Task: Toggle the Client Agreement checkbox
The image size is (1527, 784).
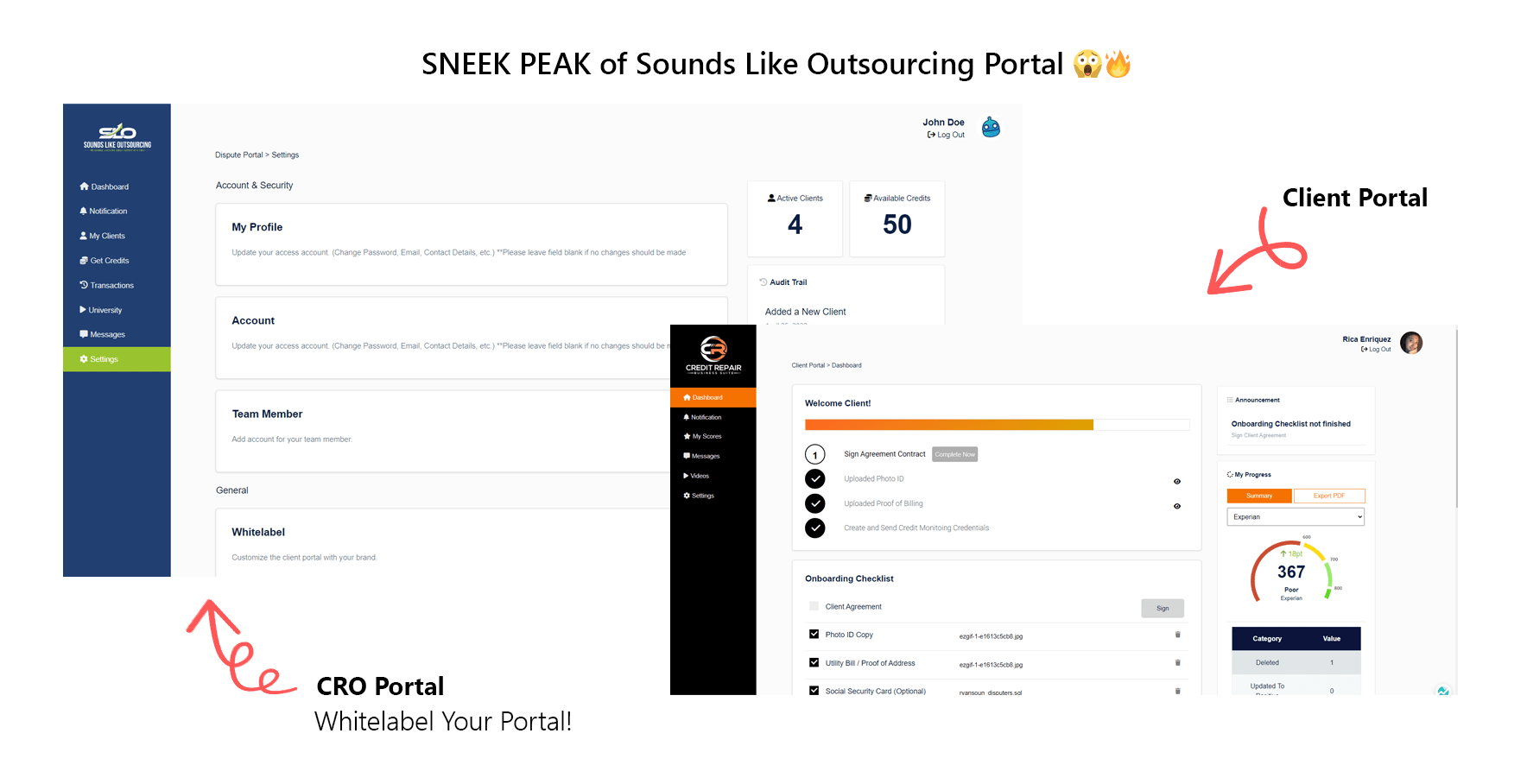Action: click(814, 606)
